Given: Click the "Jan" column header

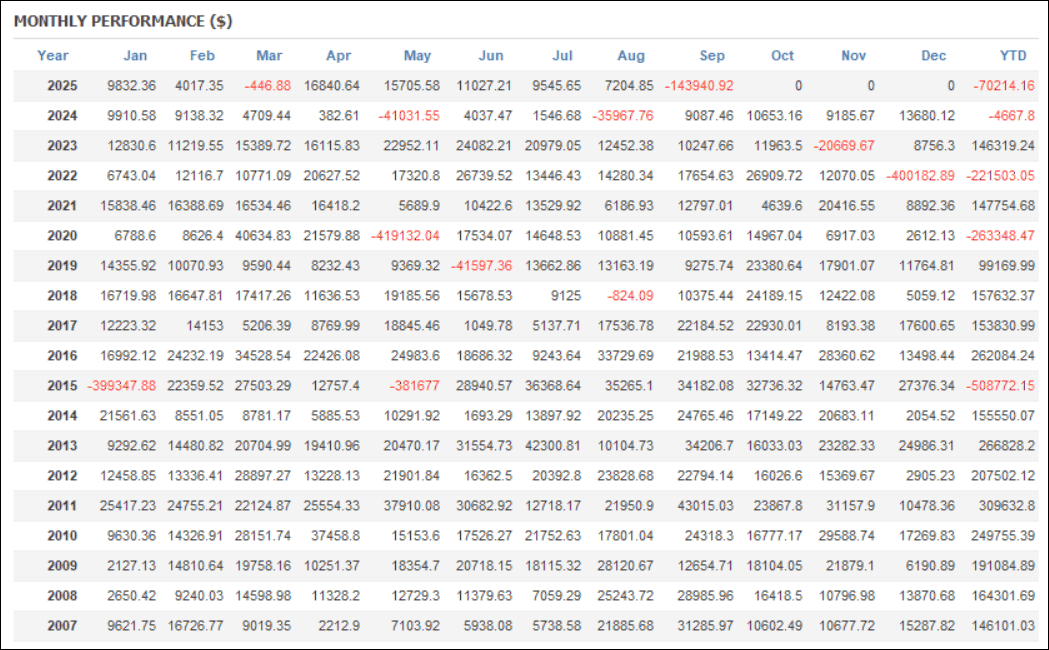Looking at the screenshot, I should pyautogui.click(x=134, y=56).
